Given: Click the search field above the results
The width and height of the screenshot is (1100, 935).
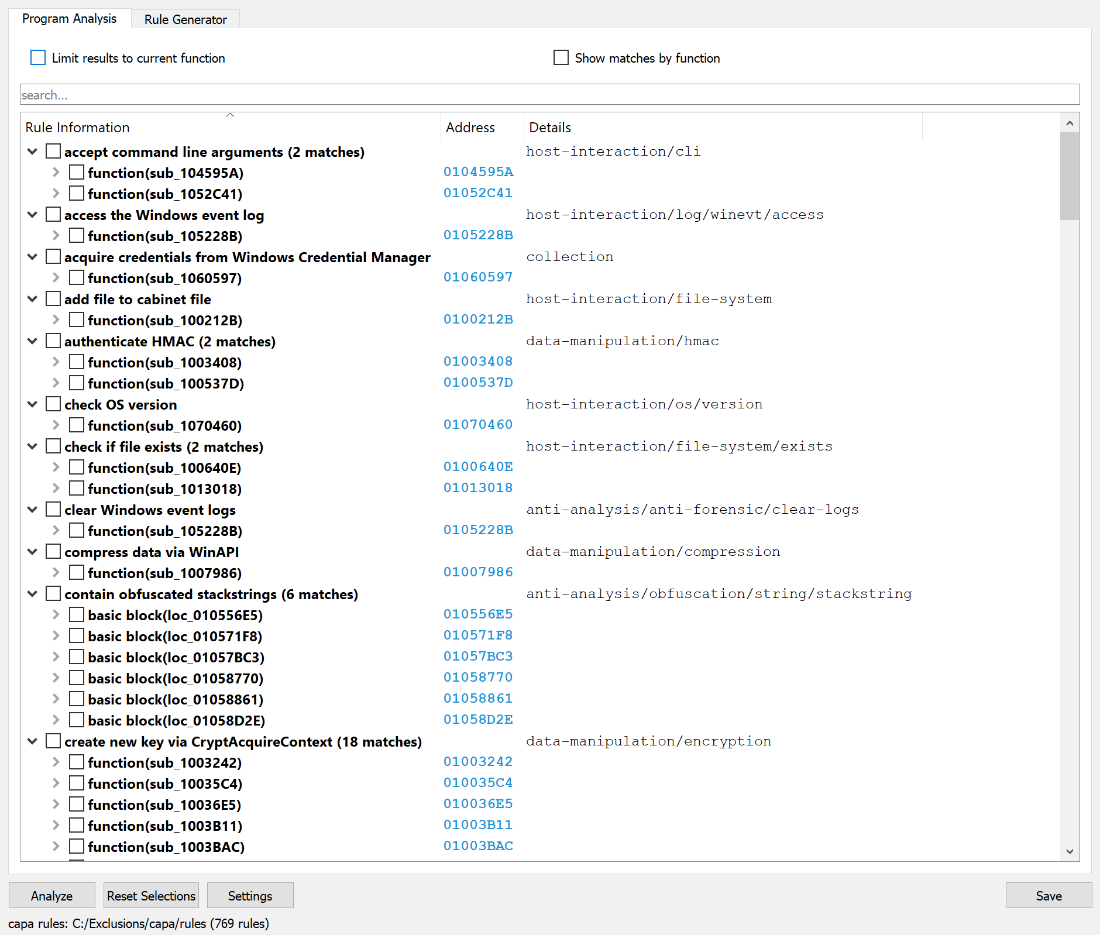Looking at the screenshot, I should (550, 93).
